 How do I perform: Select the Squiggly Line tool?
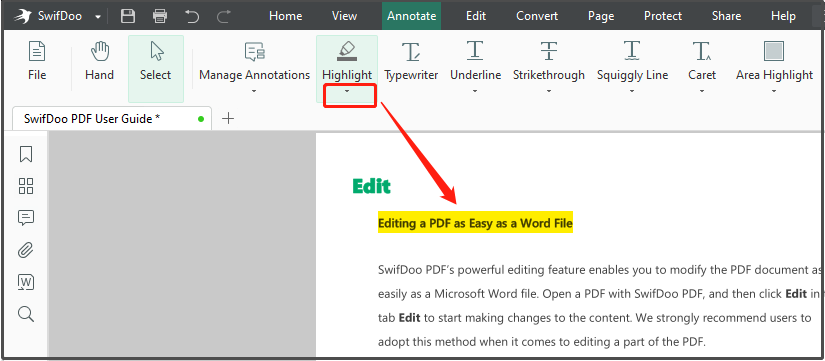pos(632,62)
